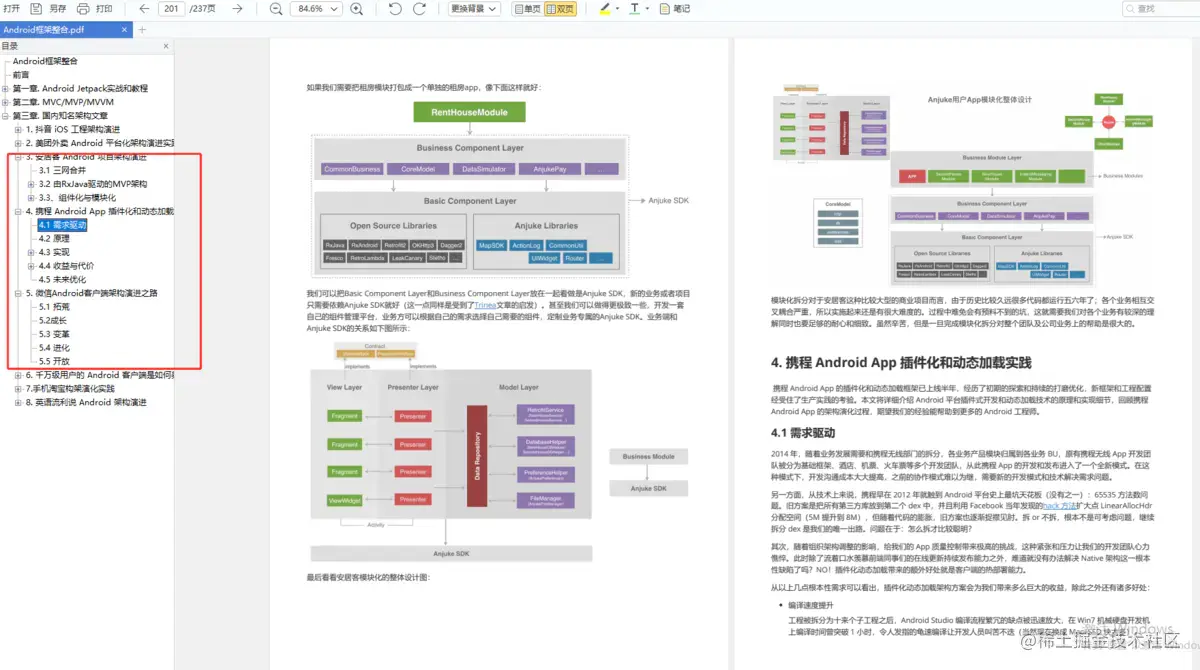
Task: Expand 4.3 实现 node
Action: pos(31,253)
